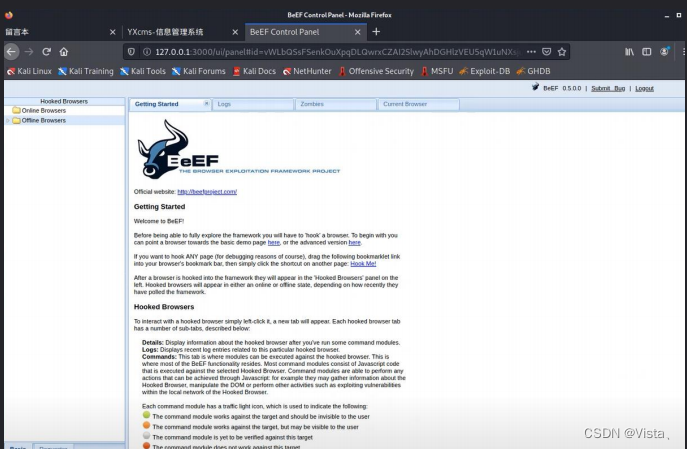Click the orange traffic light icon
The height and width of the screenshot is (449, 687).
pyautogui.click(x=146, y=425)
